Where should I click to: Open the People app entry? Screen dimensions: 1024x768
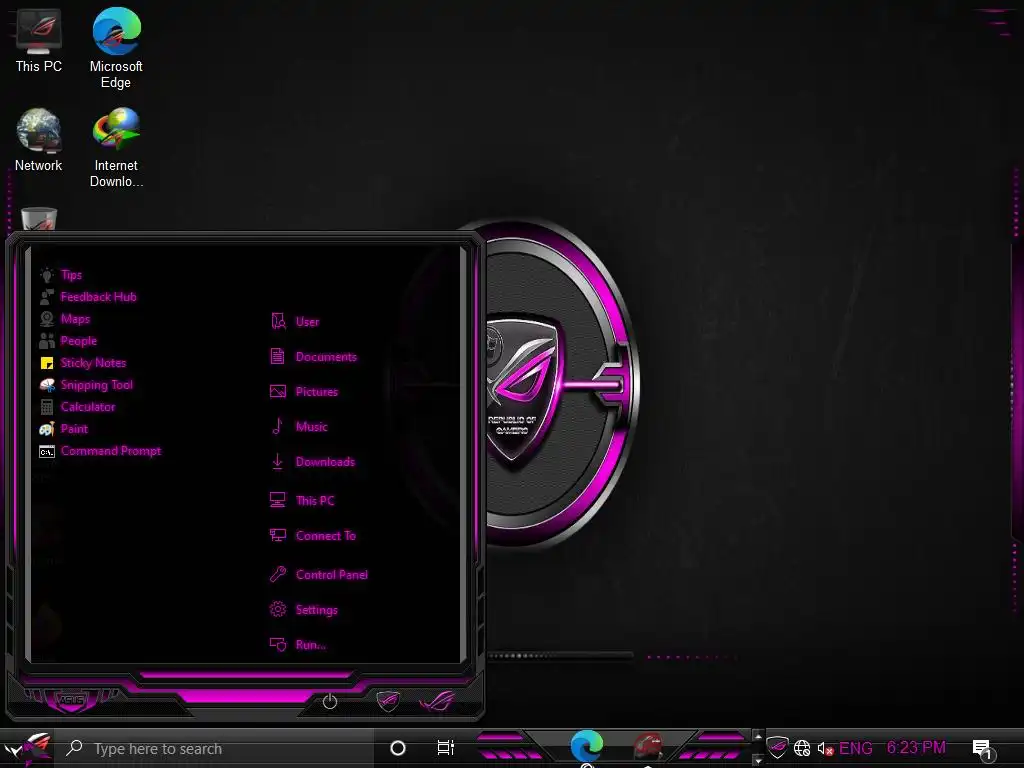click(68, 341)
